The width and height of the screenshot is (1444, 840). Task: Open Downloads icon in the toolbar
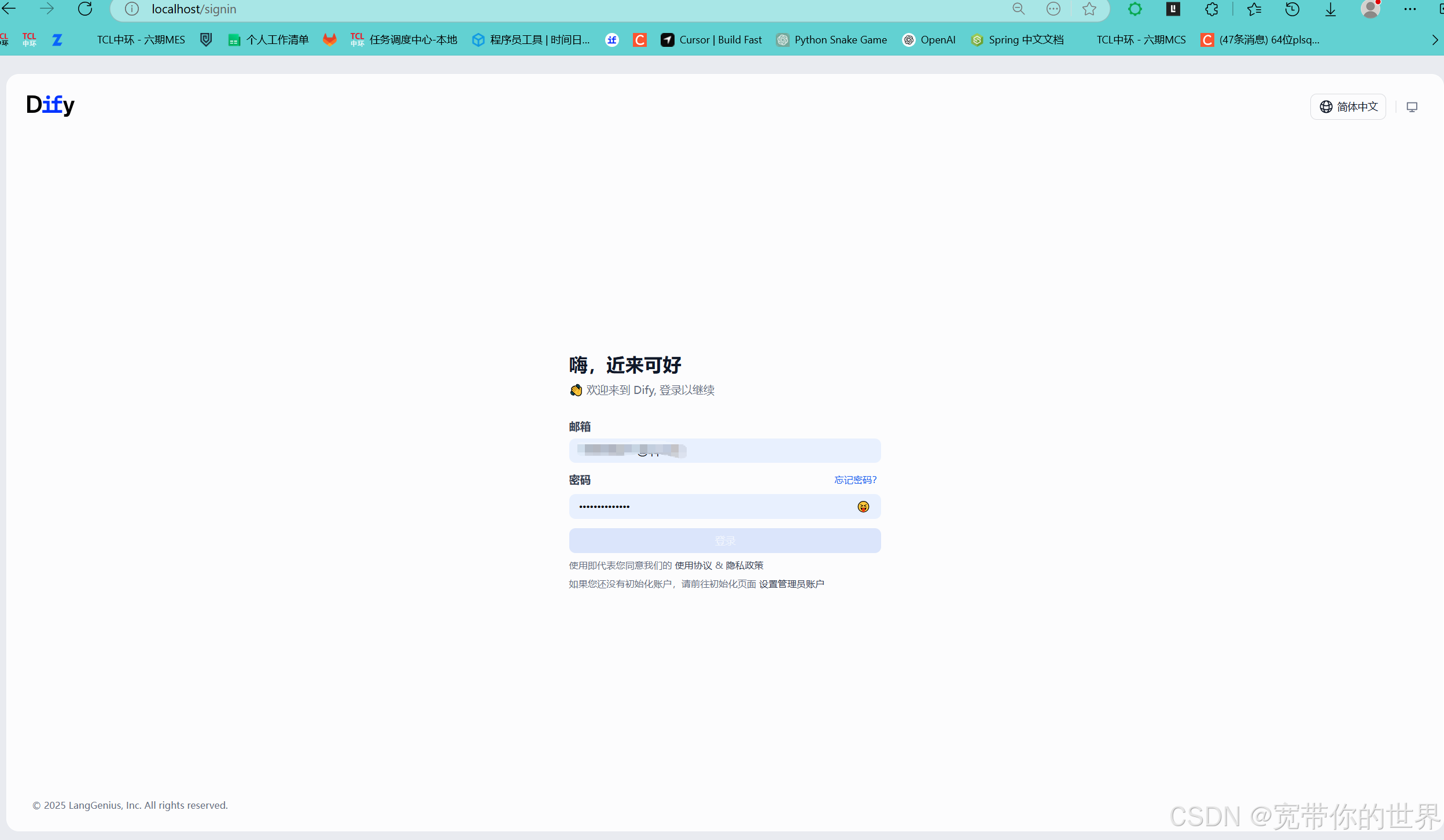point(1331,9)
